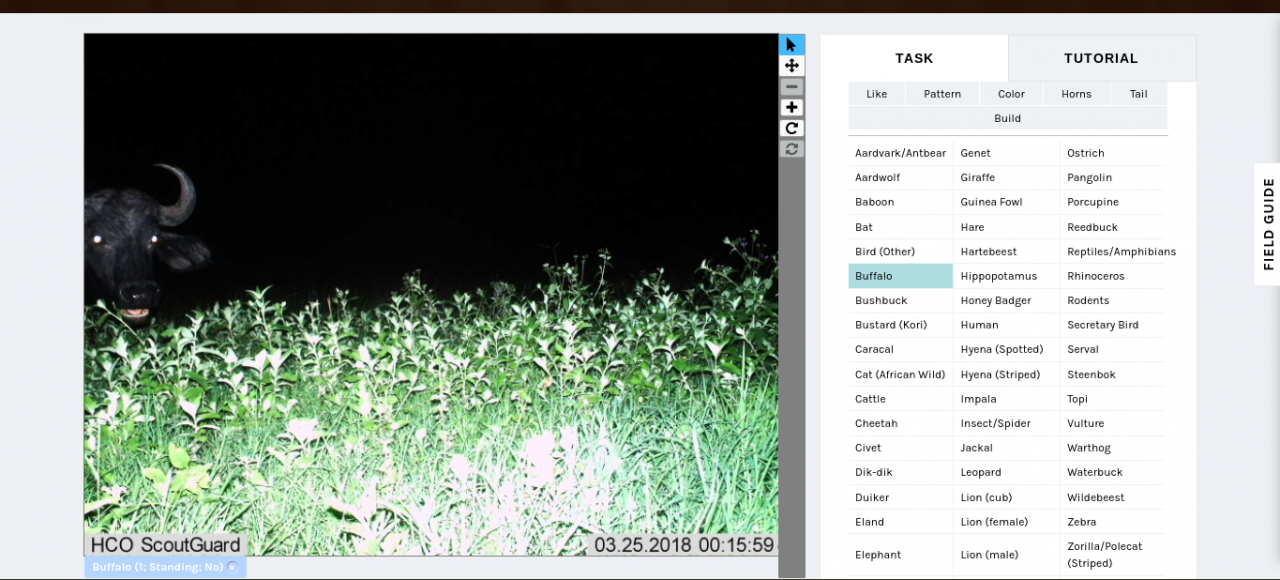Select Lion (male)

1006,555
